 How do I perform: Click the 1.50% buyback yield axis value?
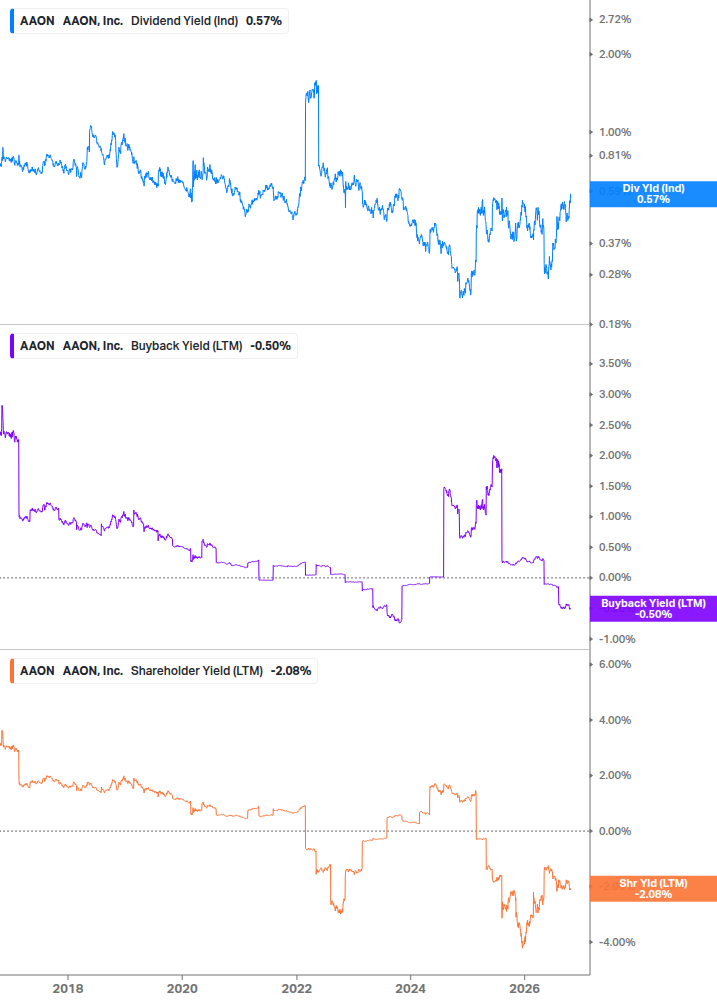pyautogui.click(x=615, y=486)
